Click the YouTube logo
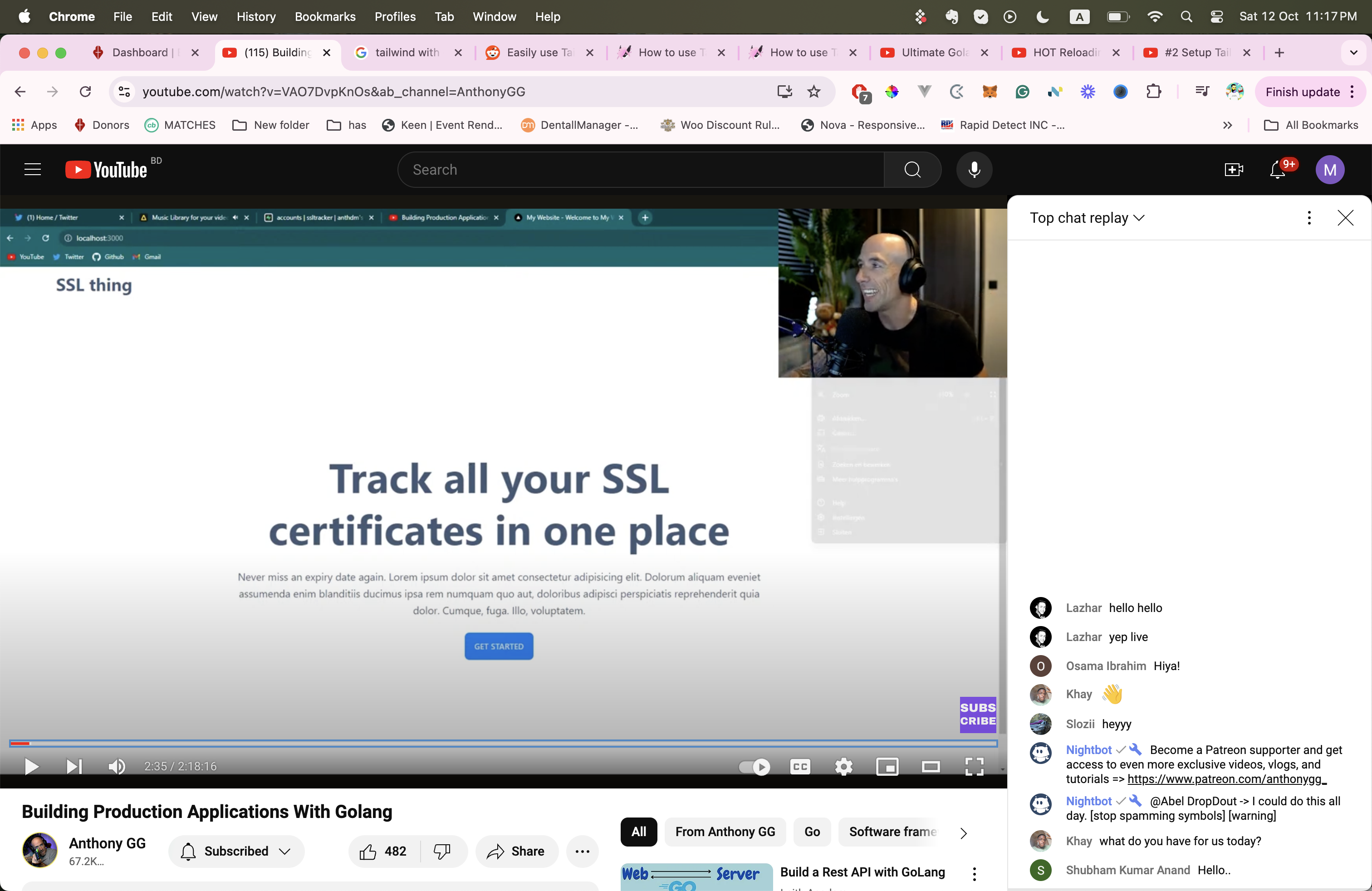The height and width of the screenshot is (891, 1372). [107, 169]
